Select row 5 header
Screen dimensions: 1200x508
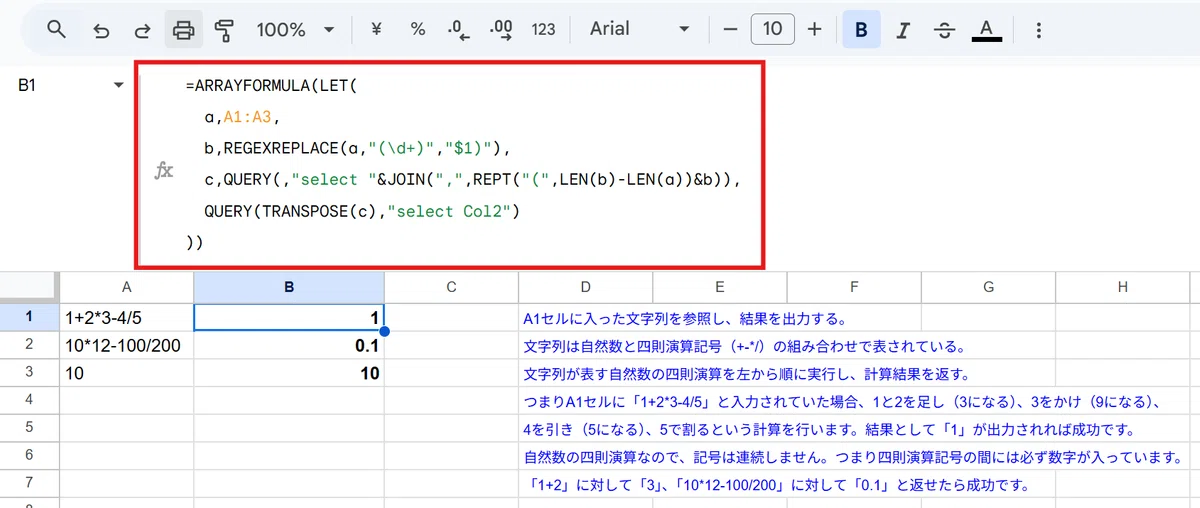pyautogui.click(x=30, y=429)
